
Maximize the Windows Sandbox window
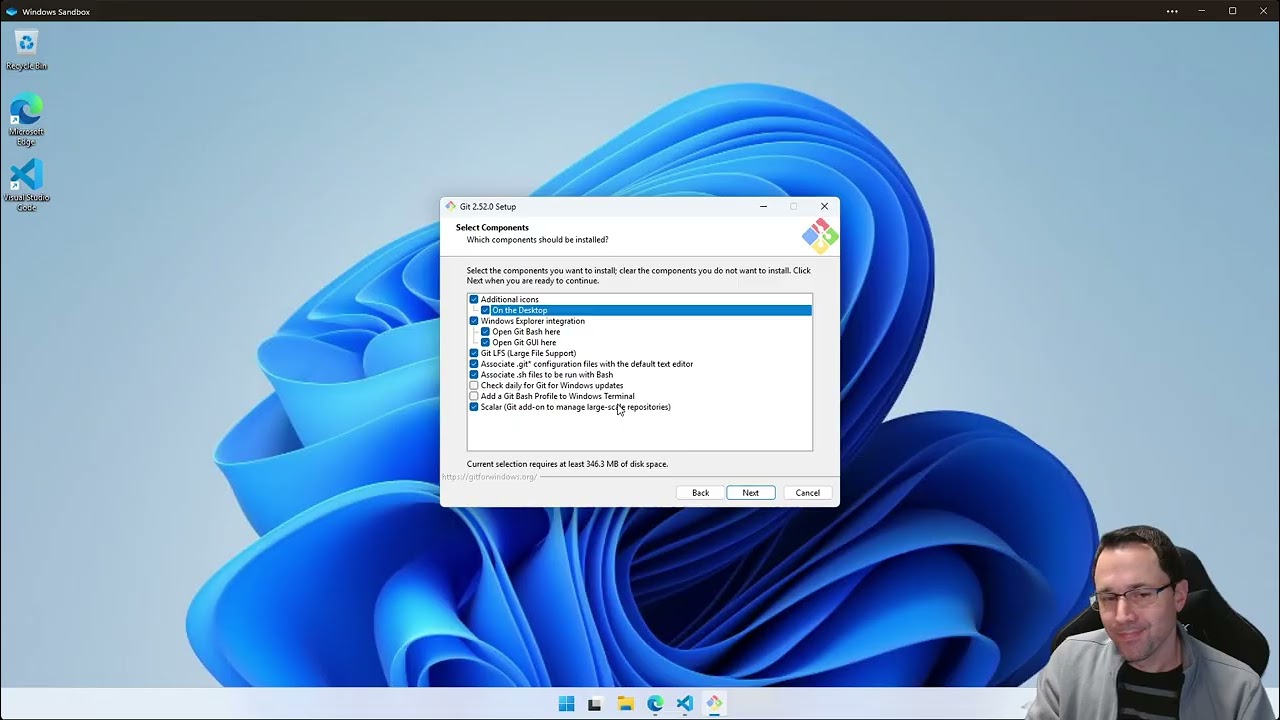[x=1233, y=11]
